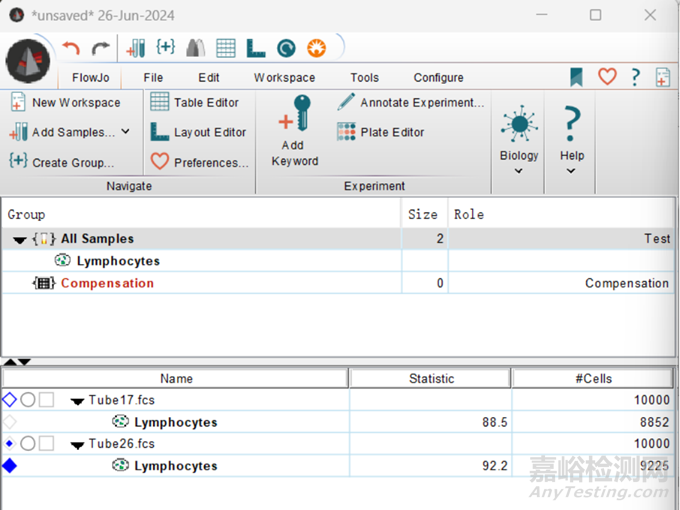Viewport: 680px width, 510px height.
Task: Click the Undo arrow in quick toolbar
Action: pos(71,47)
